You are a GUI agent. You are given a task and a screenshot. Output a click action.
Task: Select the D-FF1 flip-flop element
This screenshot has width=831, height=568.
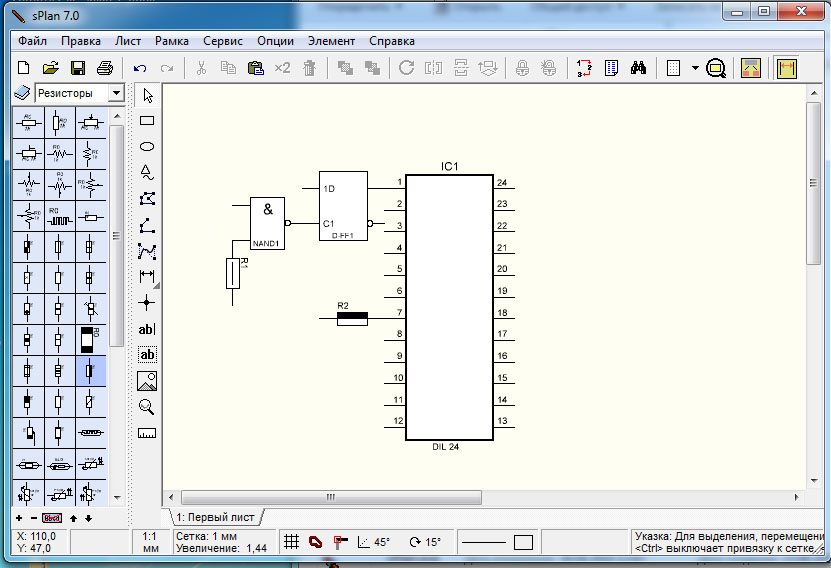343,206
